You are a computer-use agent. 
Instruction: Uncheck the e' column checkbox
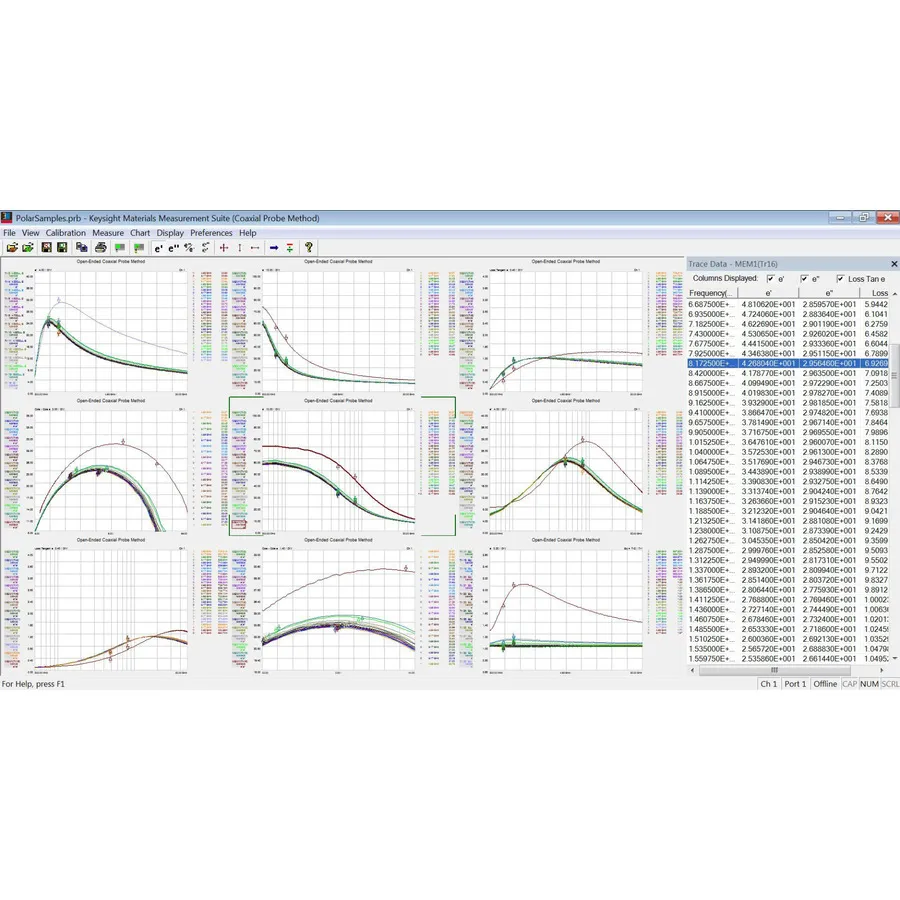(x=771, y=279)
